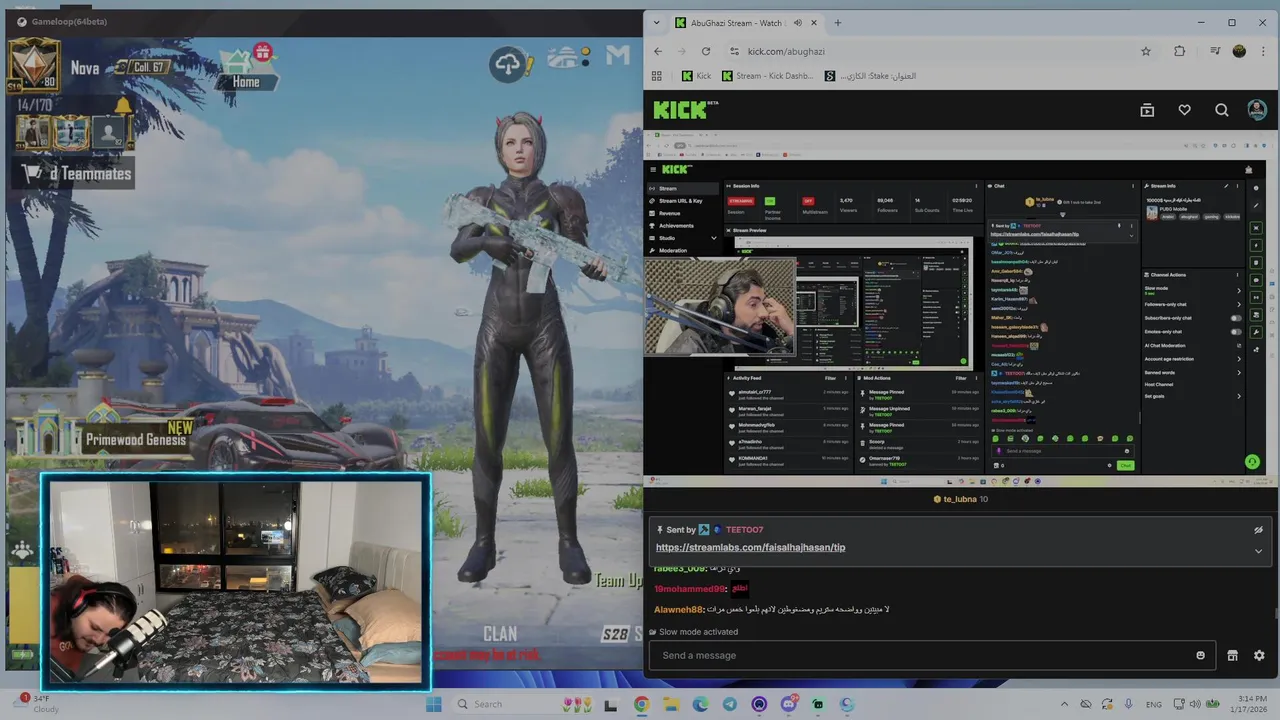Open Telegram from taskbar
Viewport: 1280px width, 720px height.
click(x=729, y=704)
